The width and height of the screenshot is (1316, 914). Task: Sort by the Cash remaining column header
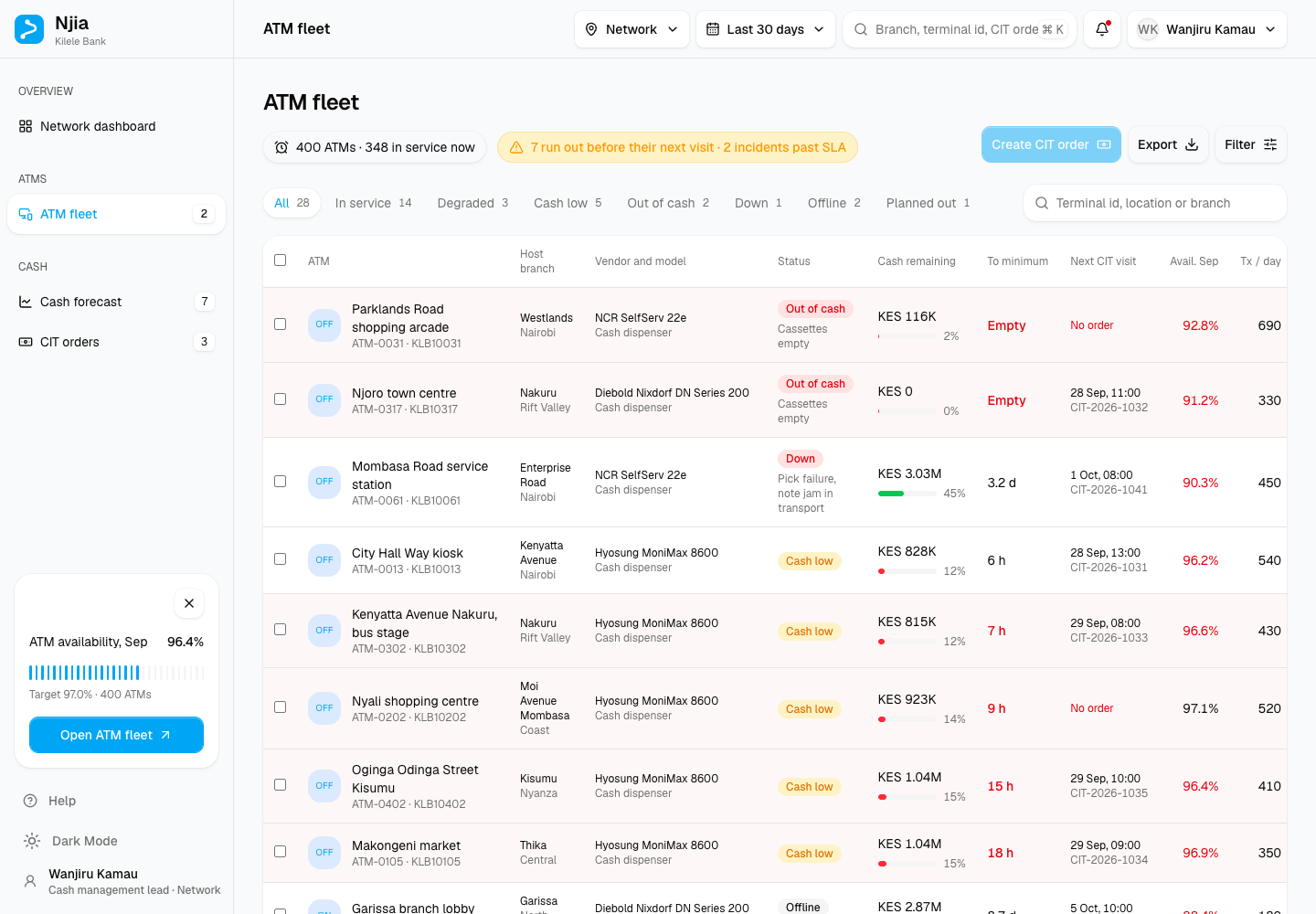(917, 261)
